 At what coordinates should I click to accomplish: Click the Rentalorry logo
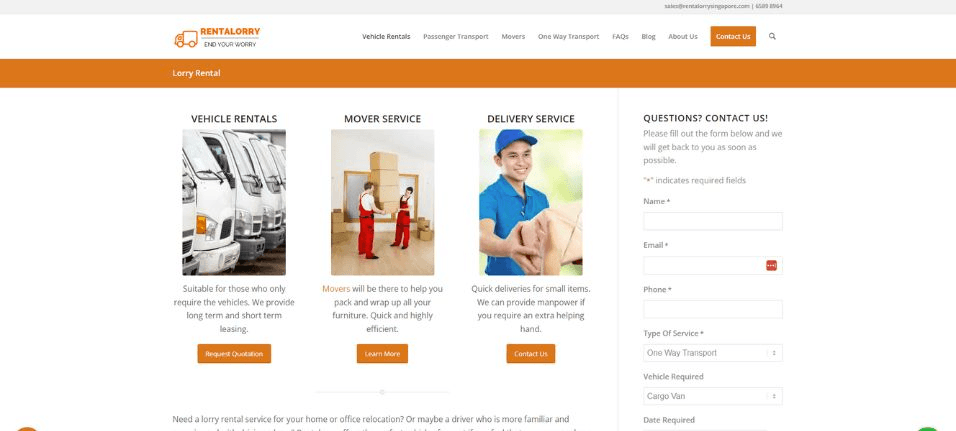217,37
